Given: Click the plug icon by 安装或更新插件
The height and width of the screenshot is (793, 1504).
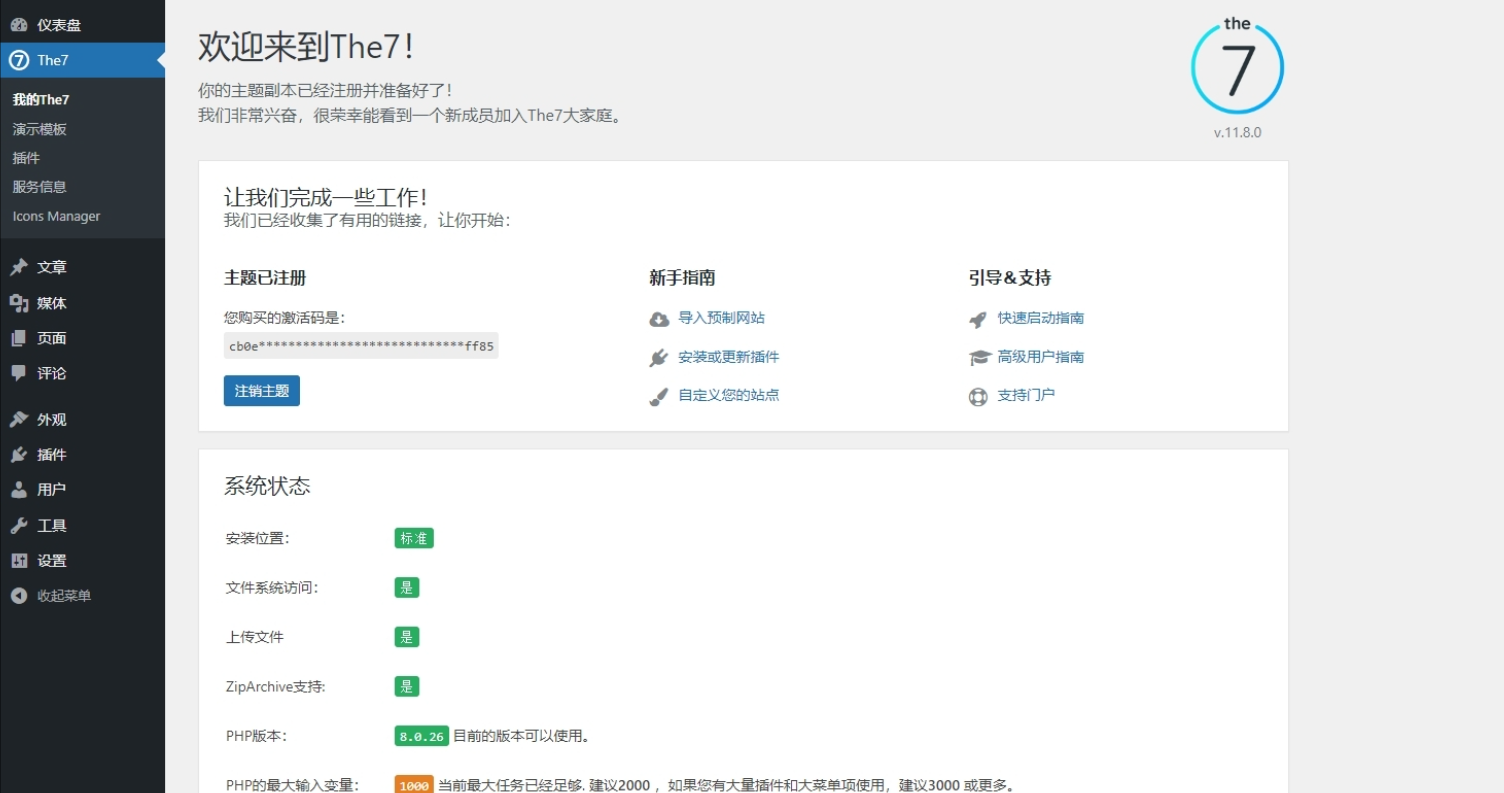Looking at the screenshot, I should point(659,358).
